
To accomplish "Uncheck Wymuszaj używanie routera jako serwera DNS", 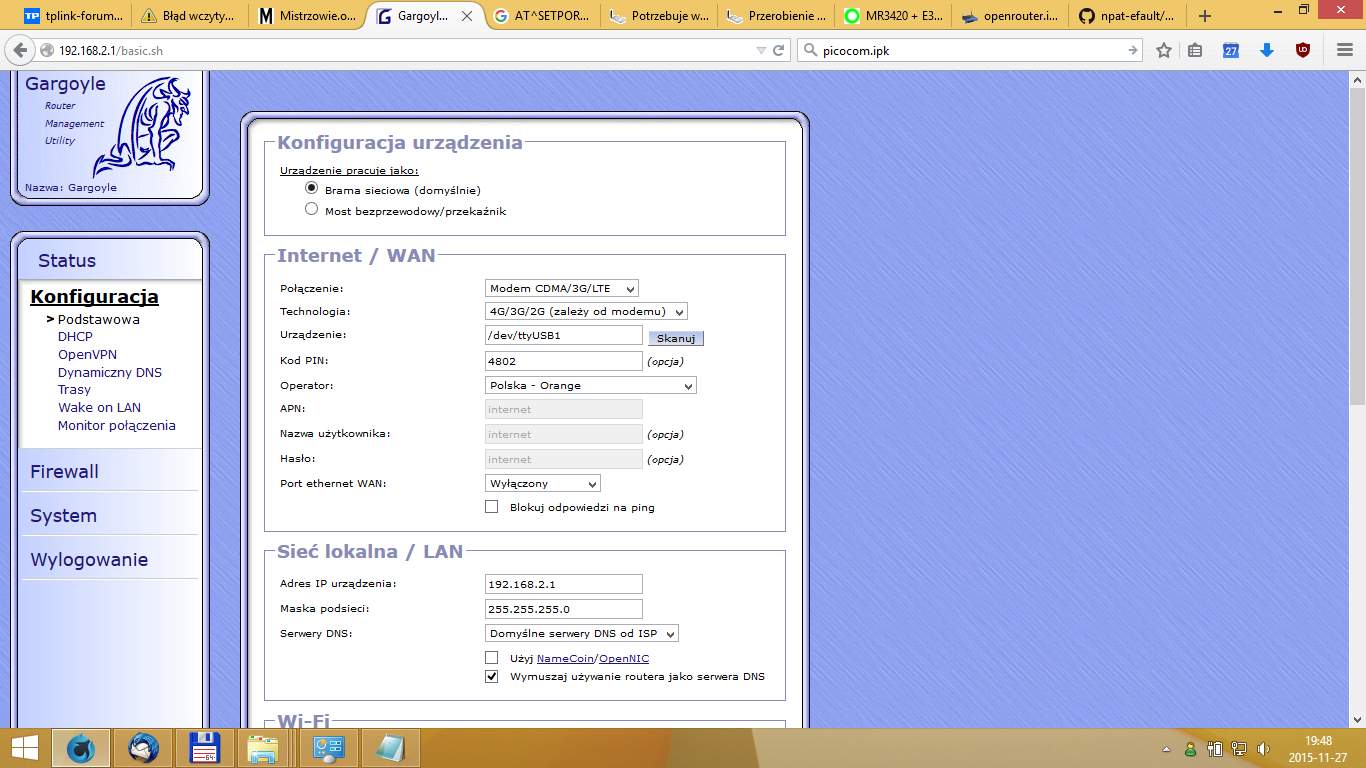I will tap(491, 676).
